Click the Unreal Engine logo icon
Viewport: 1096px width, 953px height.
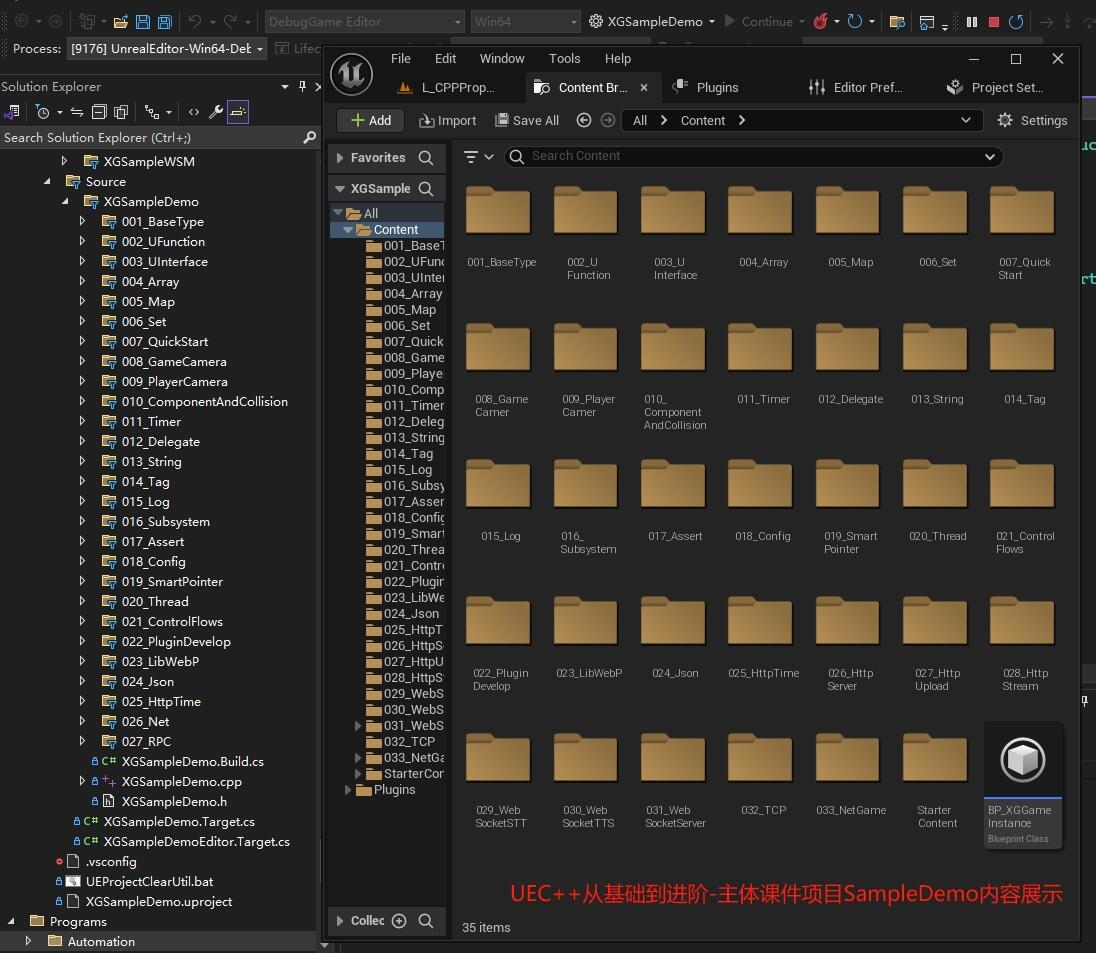(x=351, y=74)
